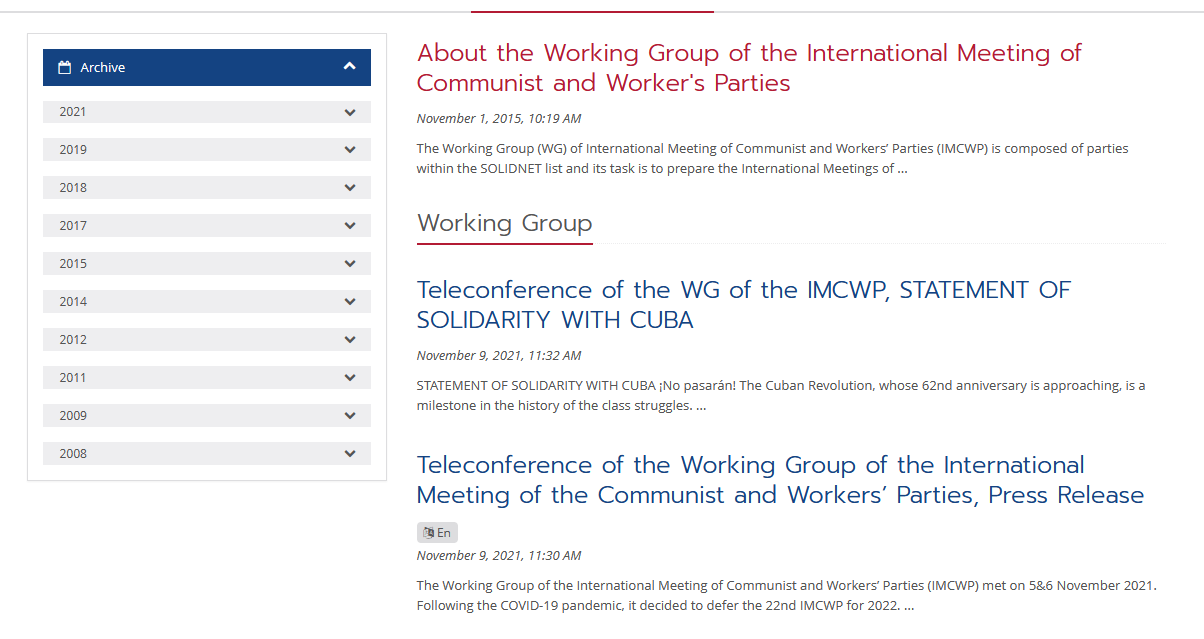Click the down arrow icon for 2014
The height and width of the screenshot is (639, 1204).
(x=350, y=302)
